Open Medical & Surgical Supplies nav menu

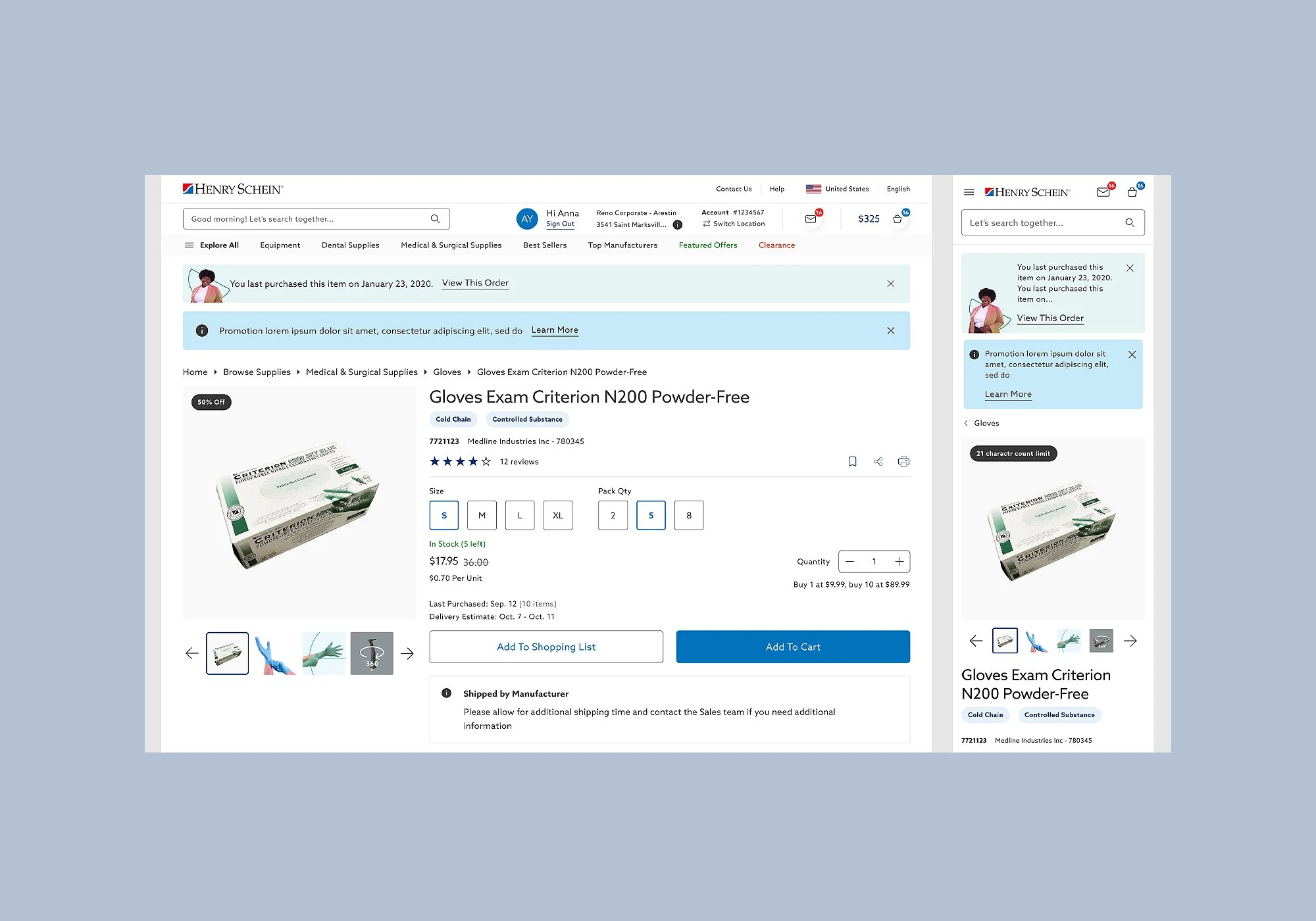pyautogui.click(x=451, y=245)
